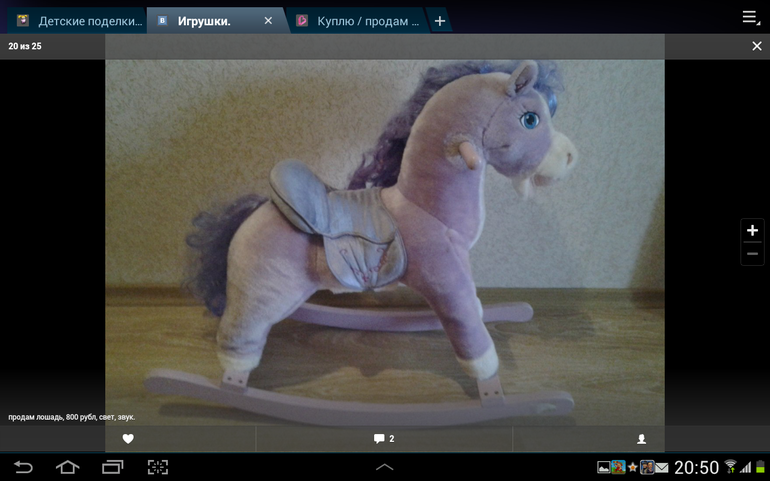
Task: Tap the photo counter 20 из 25
Action: [25, 46]
